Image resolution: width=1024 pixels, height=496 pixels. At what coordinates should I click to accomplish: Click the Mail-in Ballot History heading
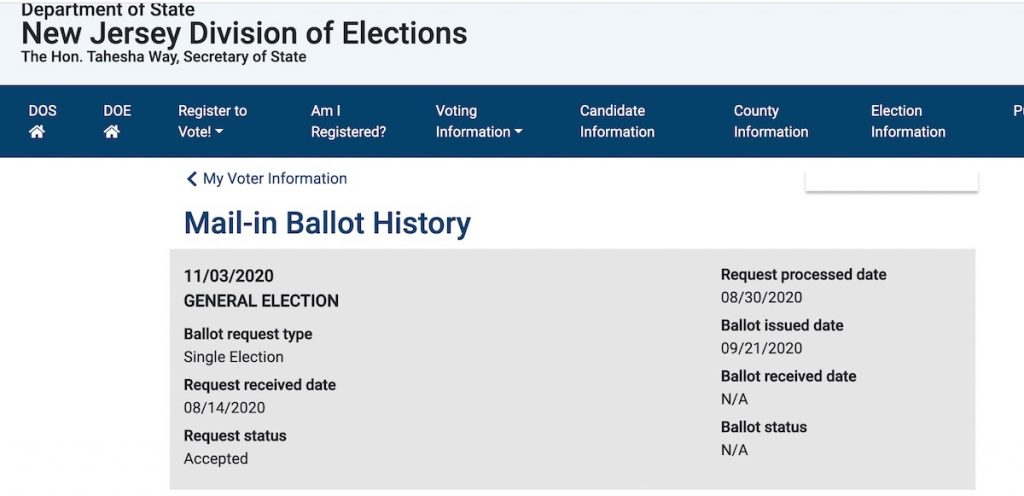(x=327, y=223)
